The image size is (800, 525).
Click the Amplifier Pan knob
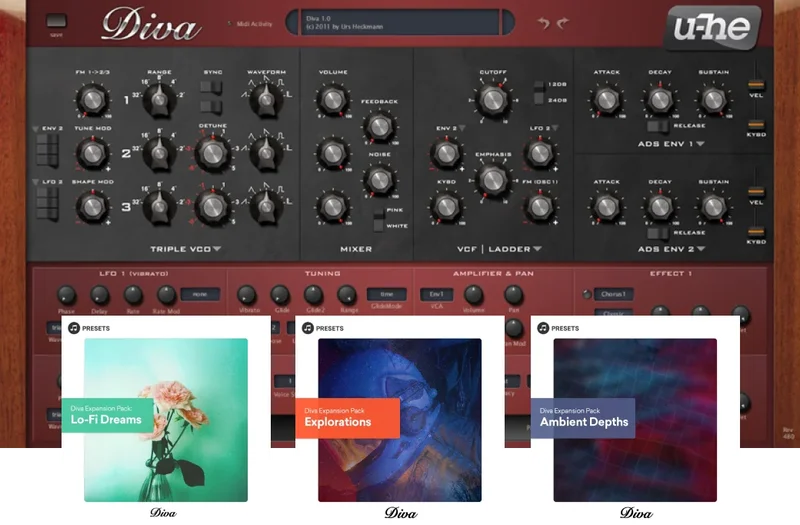(x=514, y=294)
